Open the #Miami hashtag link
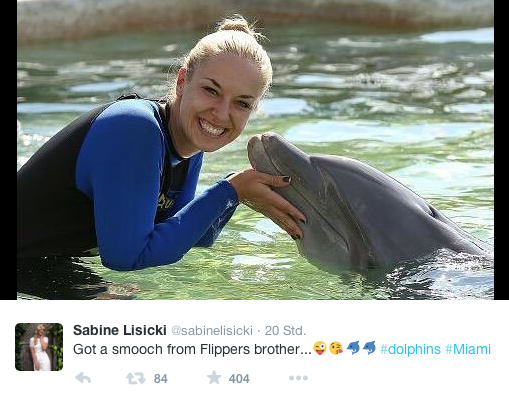Viewport: 509px width, 406px height. pyautogui.click(x=468, y=349)
